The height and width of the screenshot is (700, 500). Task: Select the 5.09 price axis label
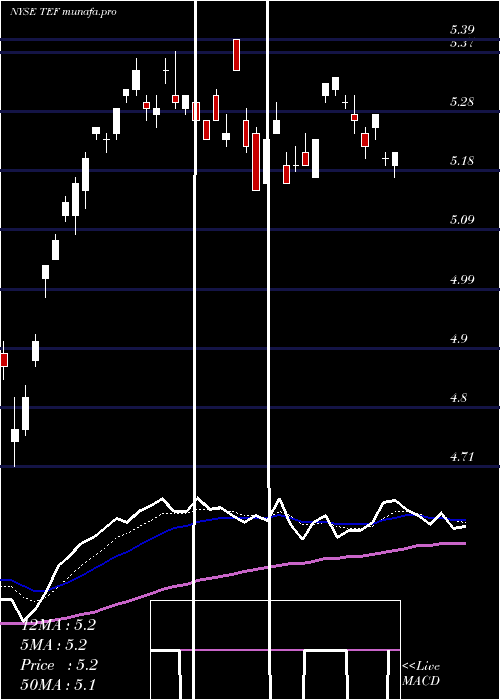[462, 220]
